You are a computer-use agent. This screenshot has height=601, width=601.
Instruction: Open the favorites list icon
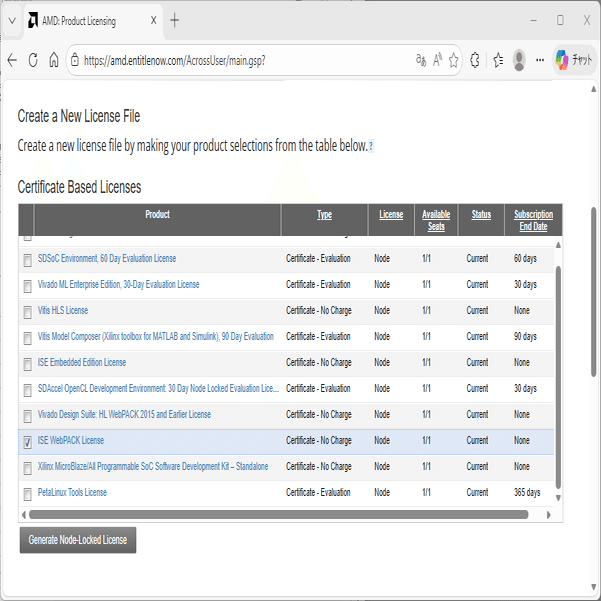(498, 60)
